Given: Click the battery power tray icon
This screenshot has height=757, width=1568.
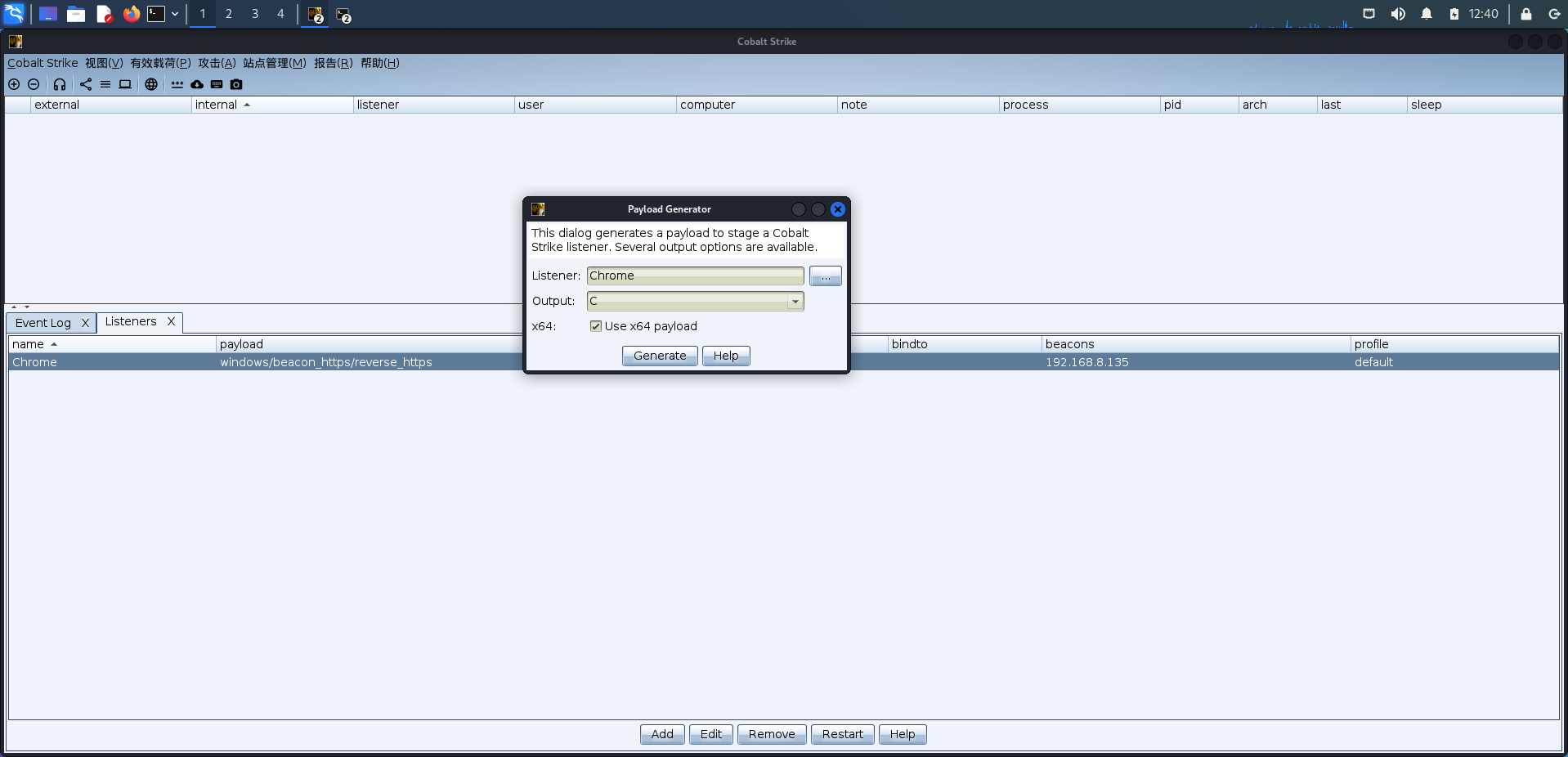Looking at the screenshot, I should click(1454, 14).
